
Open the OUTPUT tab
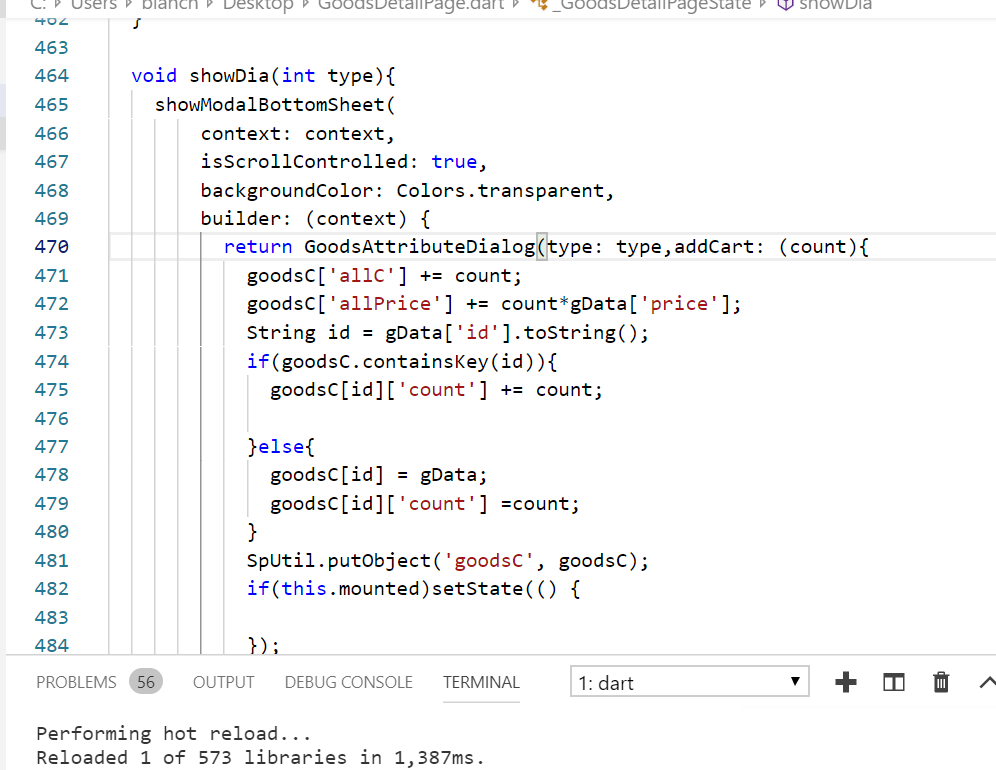pos(224,682)
